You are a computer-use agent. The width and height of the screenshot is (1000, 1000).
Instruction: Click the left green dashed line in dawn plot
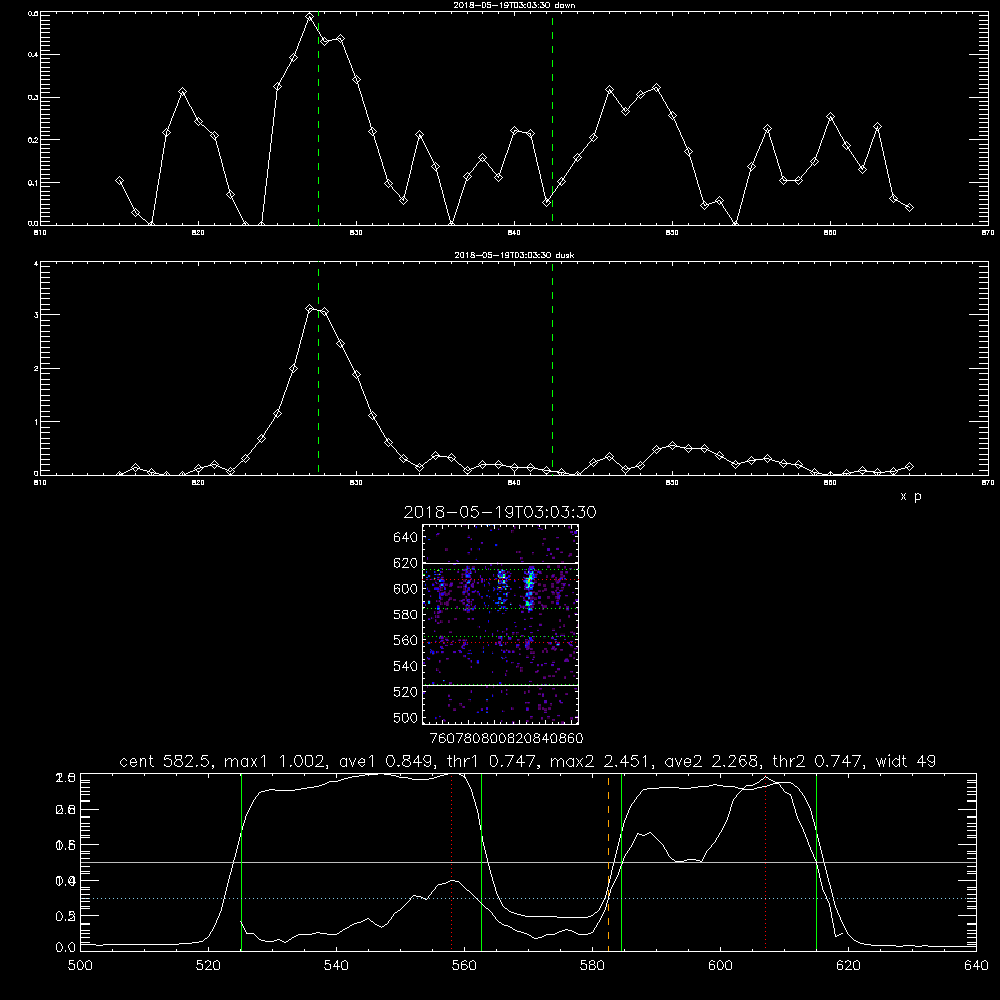pyautogui.click(x=318, y=118)
